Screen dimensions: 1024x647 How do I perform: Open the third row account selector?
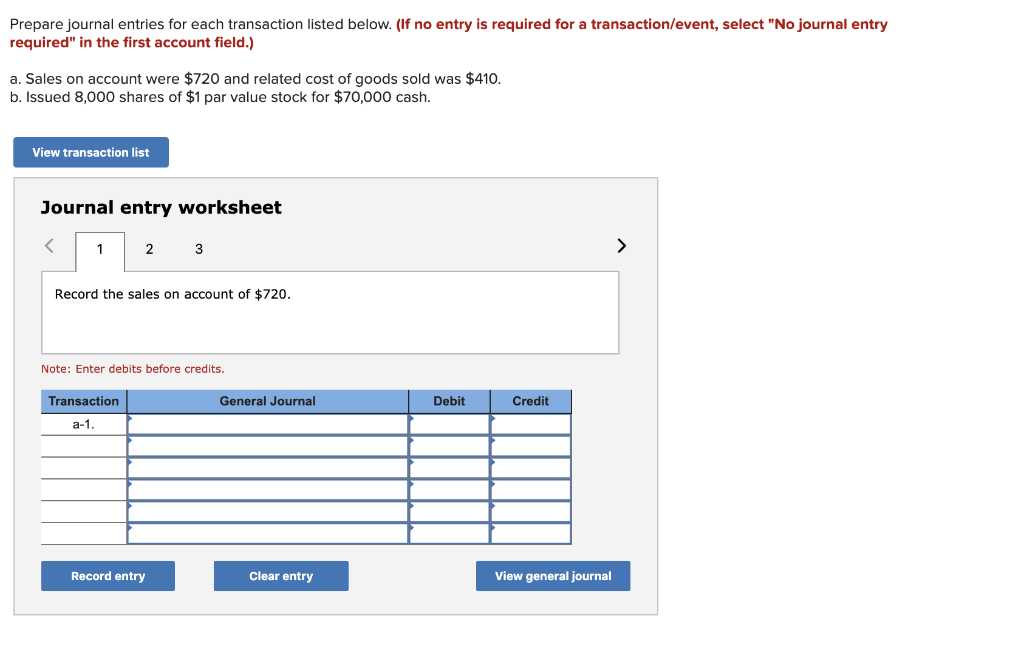tap(265, 467)
